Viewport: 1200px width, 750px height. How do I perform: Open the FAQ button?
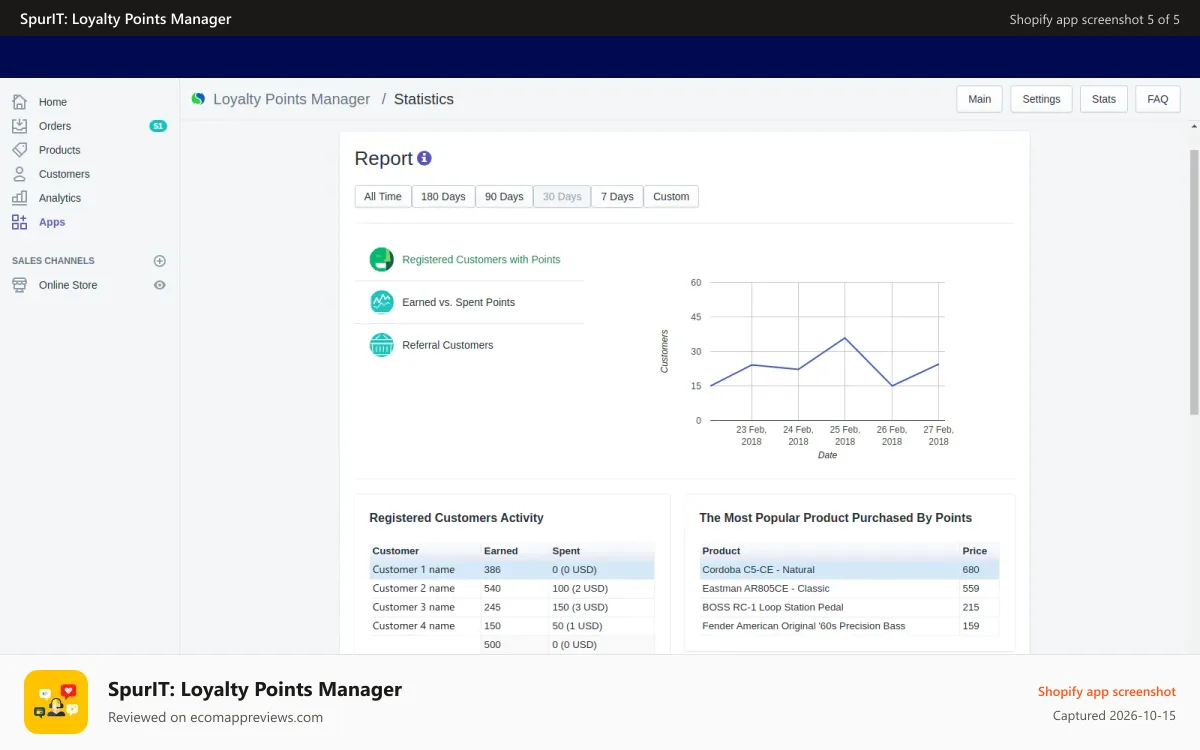pos(1158,99)
